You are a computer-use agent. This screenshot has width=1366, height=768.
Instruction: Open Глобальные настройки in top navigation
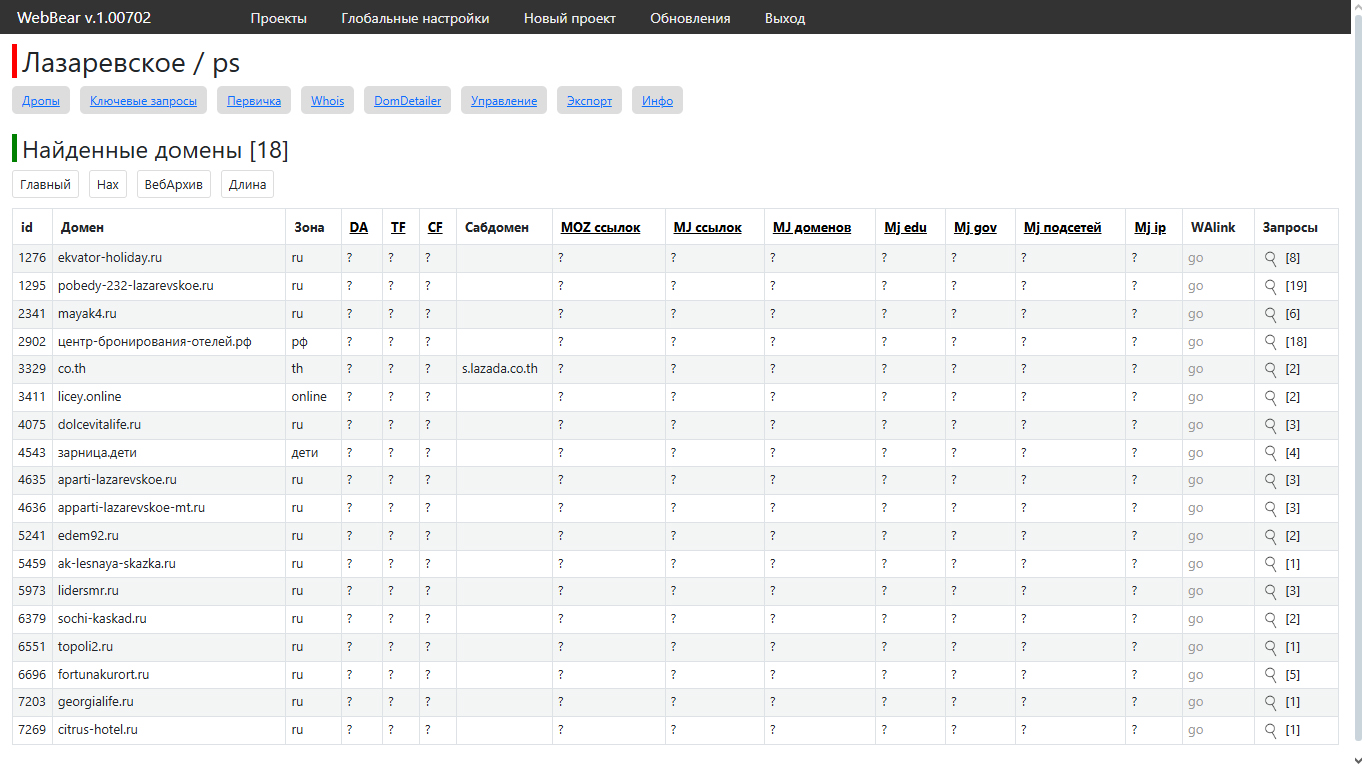(x=415, y=18)
